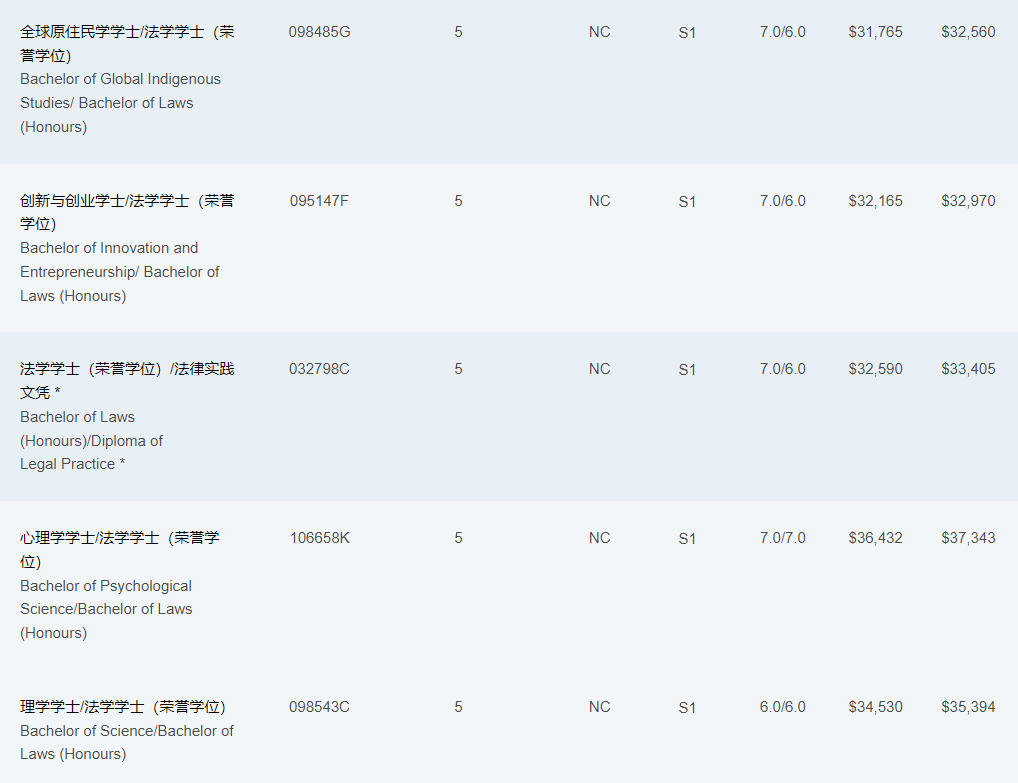Click the $37,343 fee amount

point(968,538)
